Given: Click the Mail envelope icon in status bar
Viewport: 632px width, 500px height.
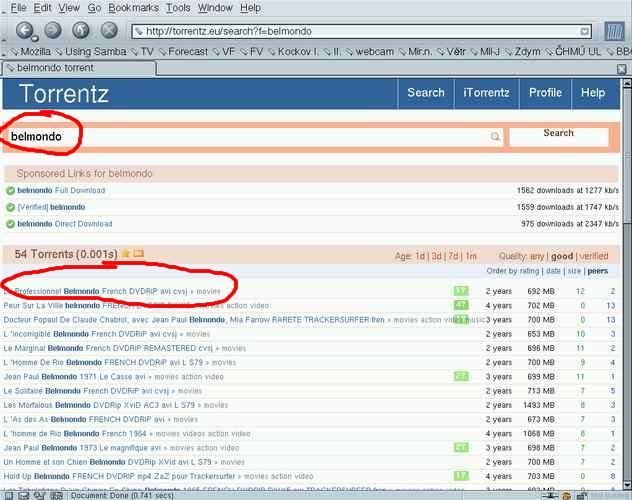Looking at the screenshot, I should [24, 496].
